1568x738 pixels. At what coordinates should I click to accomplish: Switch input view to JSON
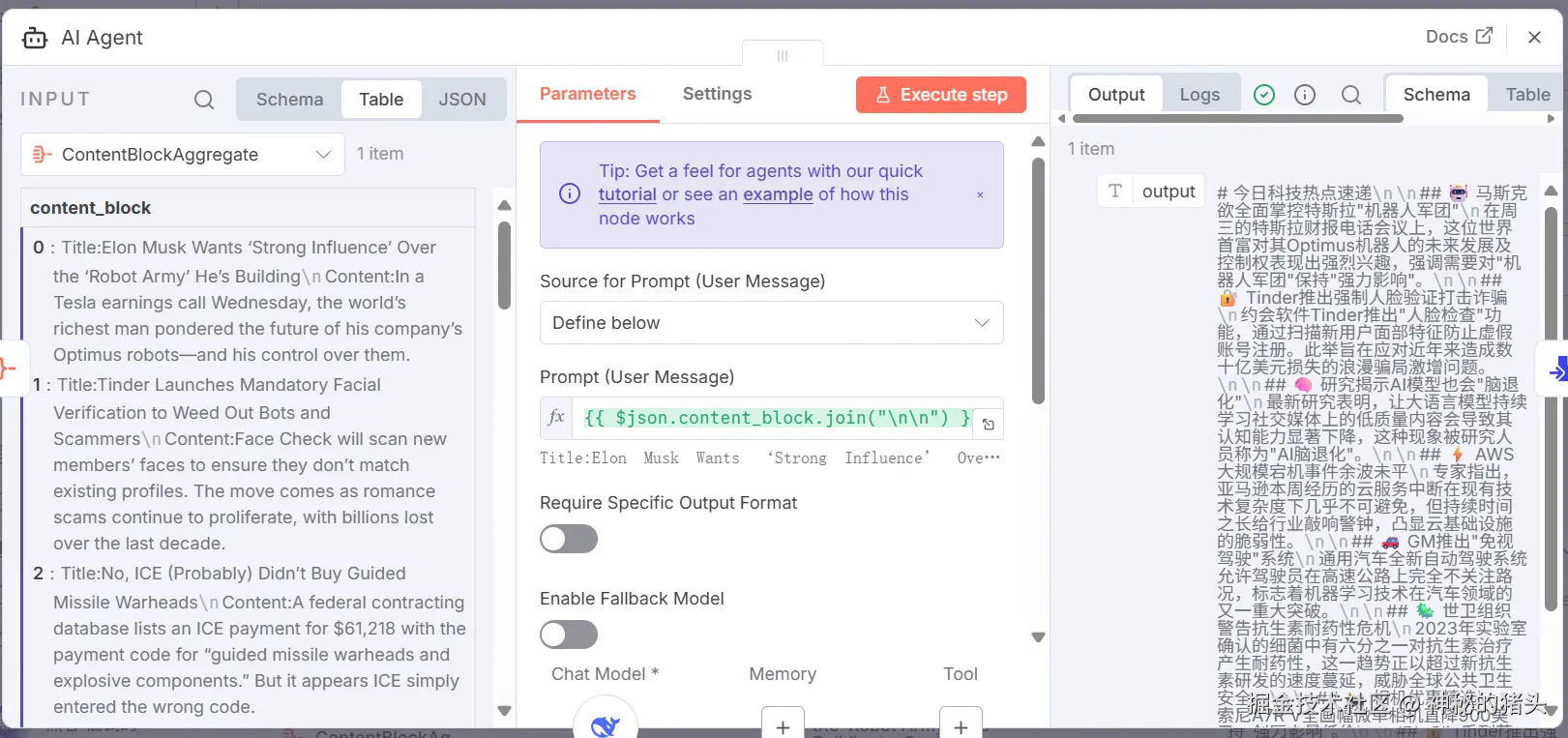coord(462,99)
